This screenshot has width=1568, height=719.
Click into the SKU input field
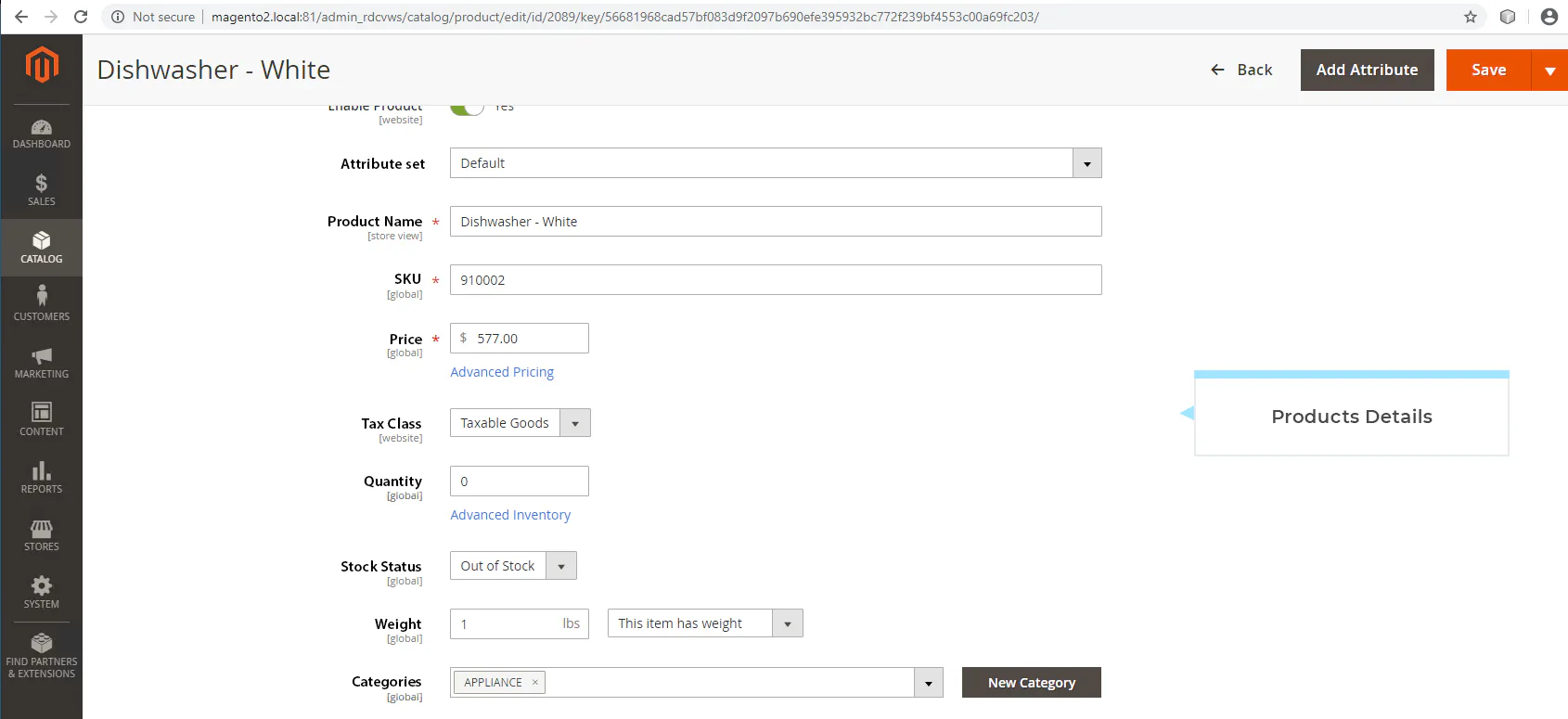pos(776,280)
